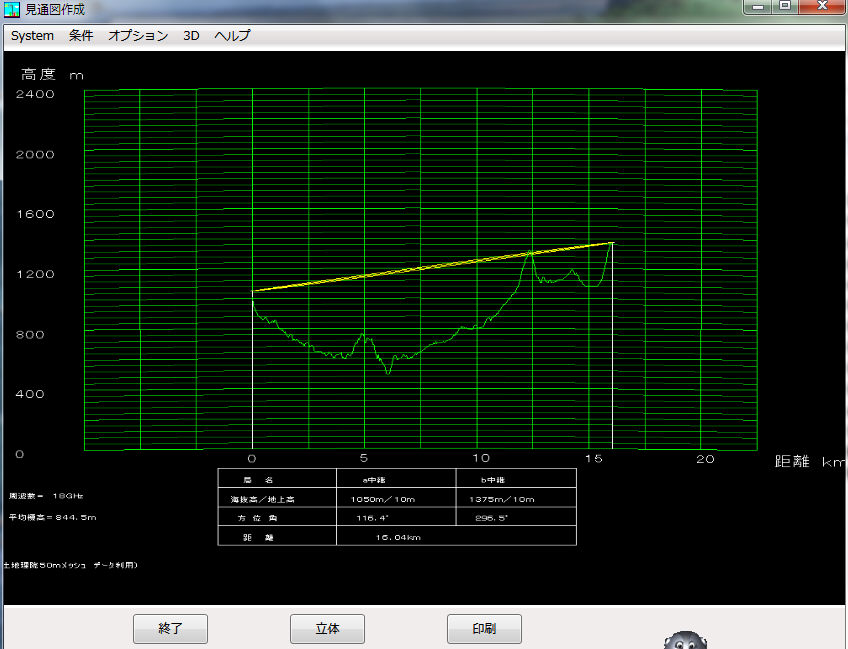
Task: Open the 3D menu
Action: point(191,35)
